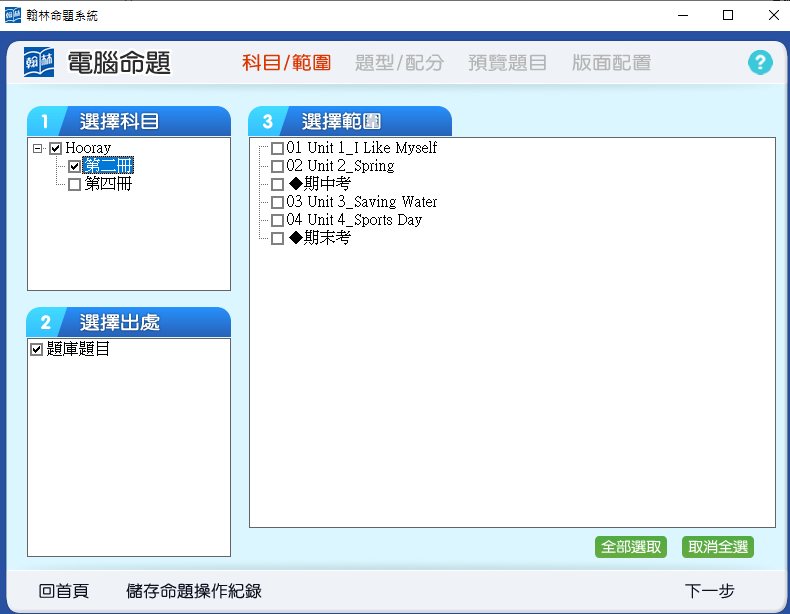Select the 題庫題目 label
Viewport: 790px width, 614px height.
point(78,349)
